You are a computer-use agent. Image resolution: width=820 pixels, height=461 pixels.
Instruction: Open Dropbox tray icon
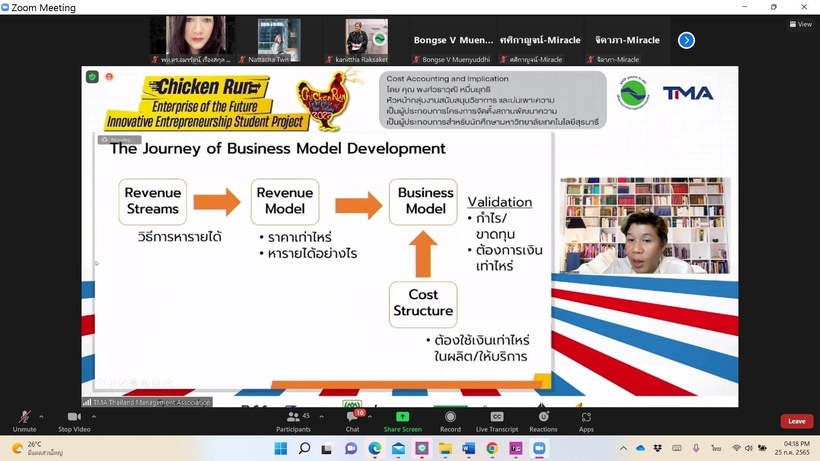click(657, 448)
